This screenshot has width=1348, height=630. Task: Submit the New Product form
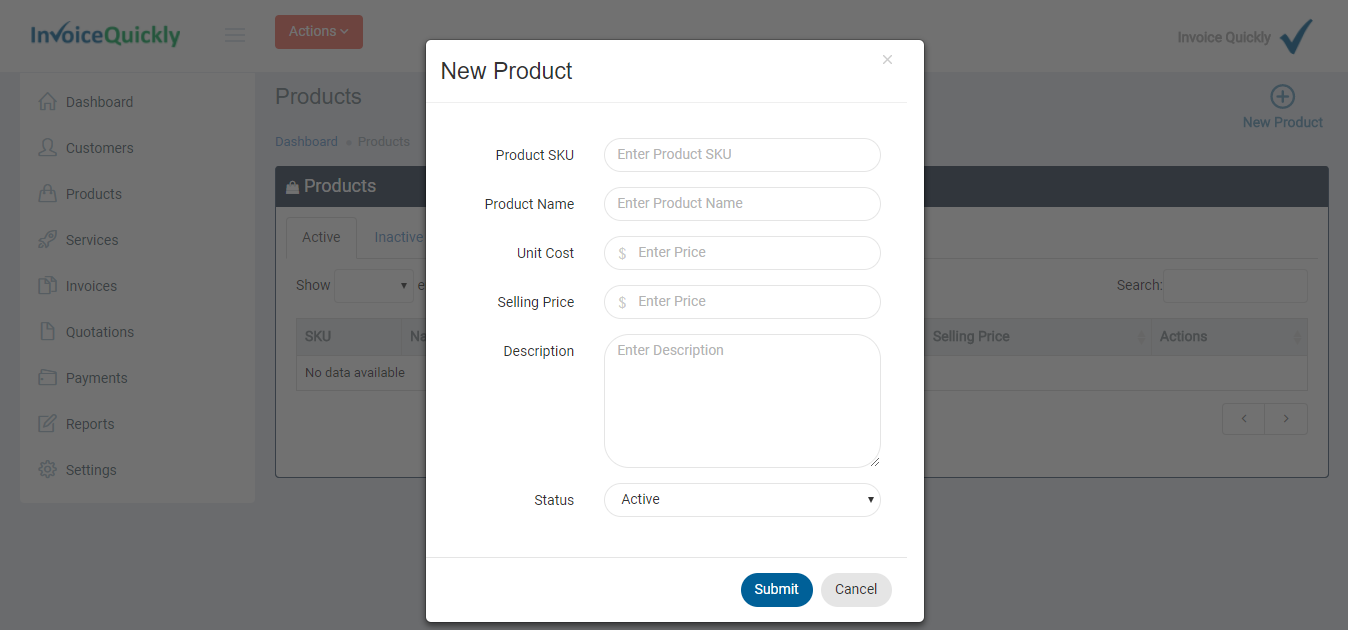click(x=776, y=590)
